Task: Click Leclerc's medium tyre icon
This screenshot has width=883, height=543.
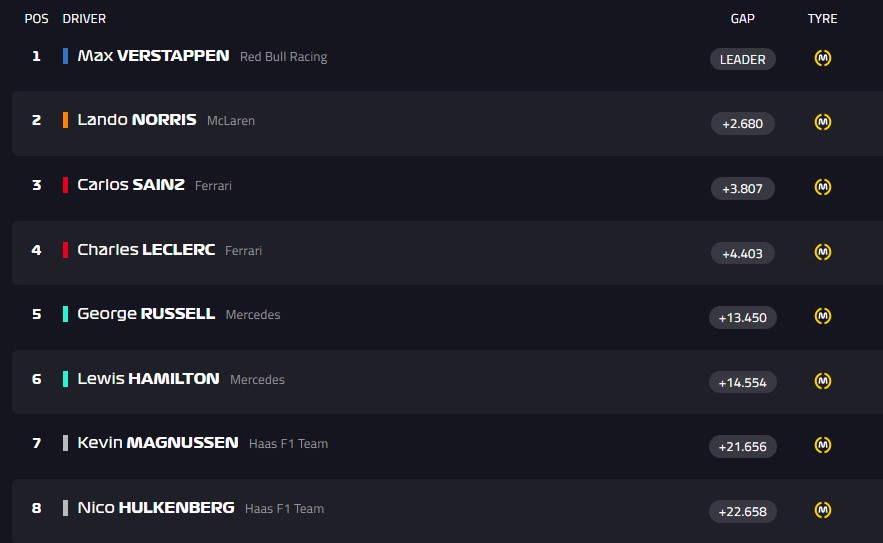Action: coord(823,252)
